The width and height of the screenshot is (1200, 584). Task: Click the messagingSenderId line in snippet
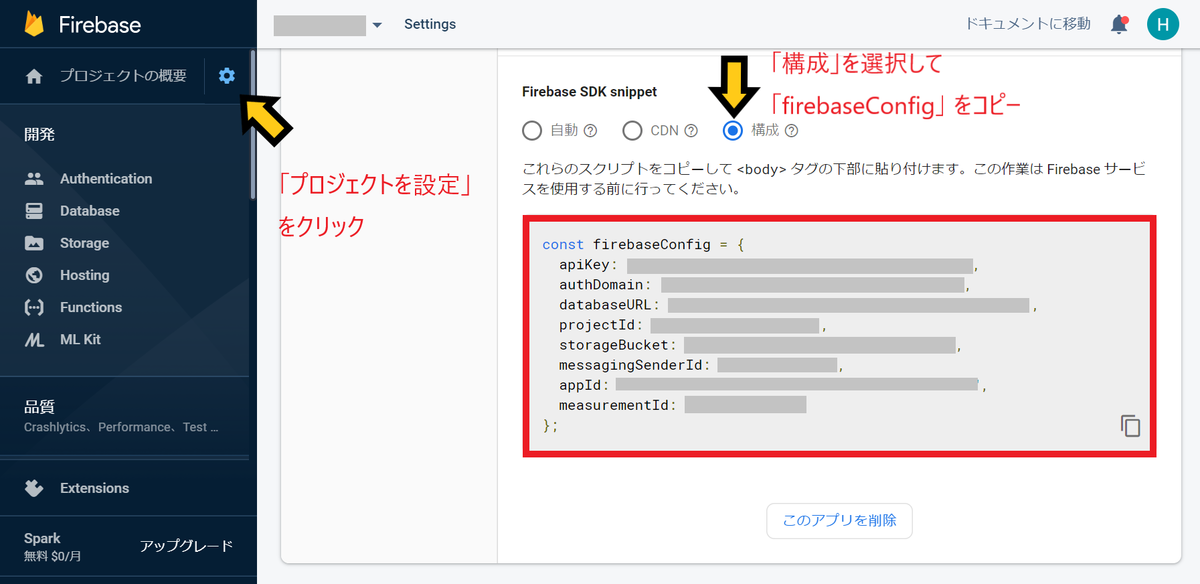click(702, 365)
